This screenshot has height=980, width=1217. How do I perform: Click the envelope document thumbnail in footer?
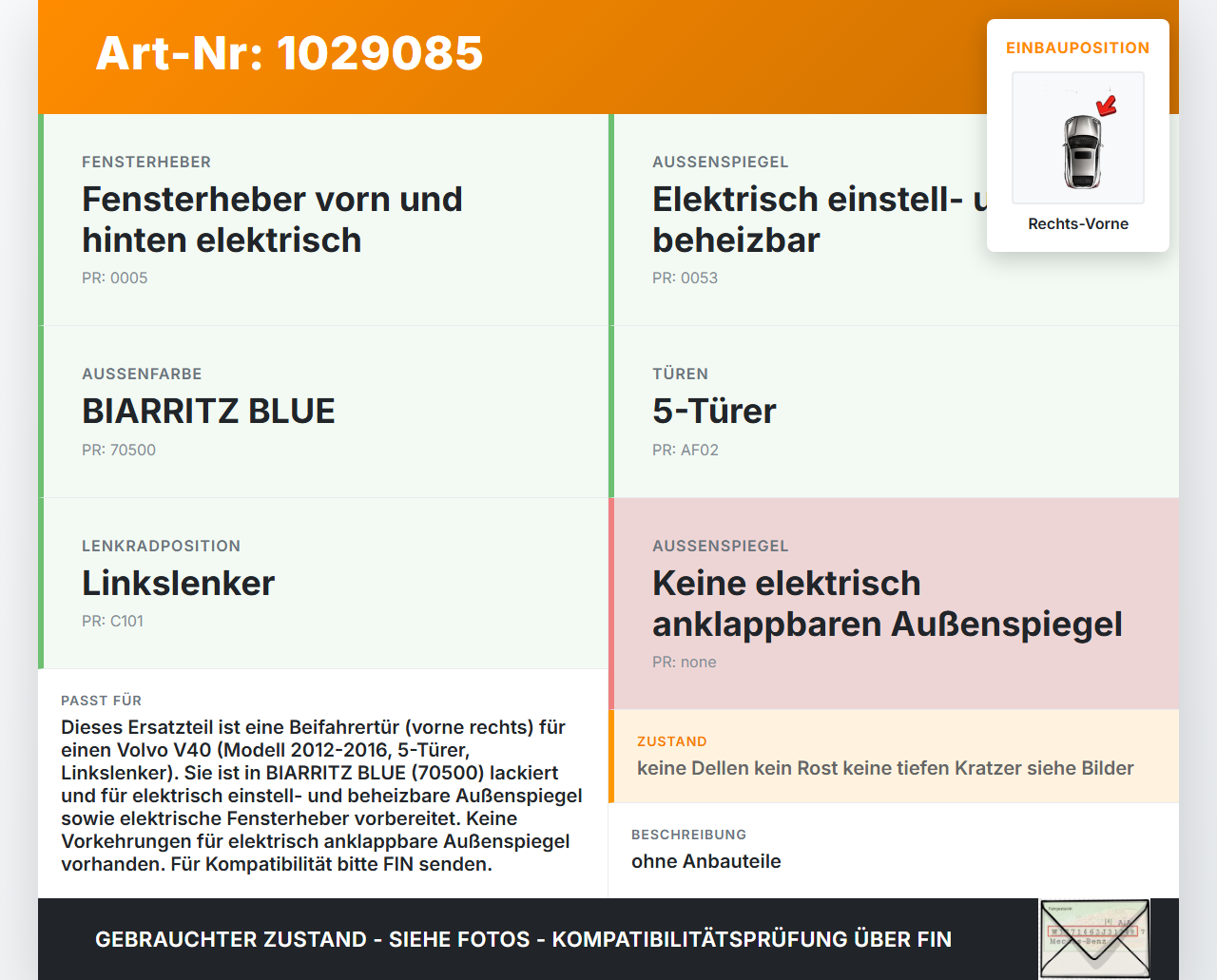1094,939
